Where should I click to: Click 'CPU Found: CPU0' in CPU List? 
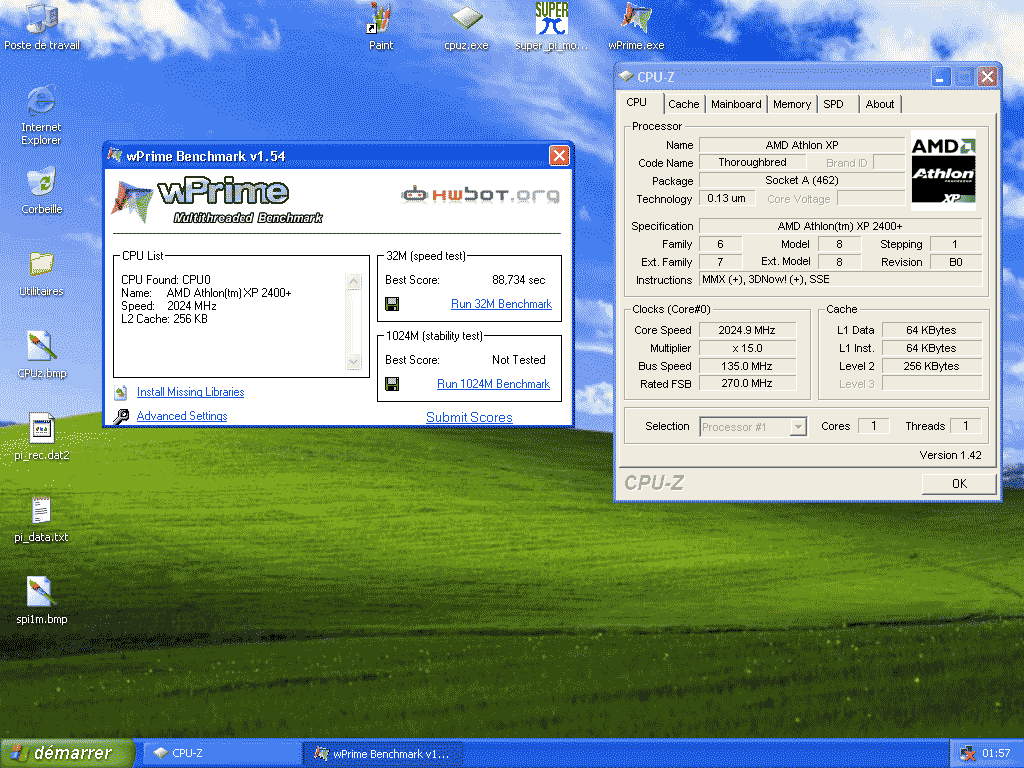[x=166, y=280]
